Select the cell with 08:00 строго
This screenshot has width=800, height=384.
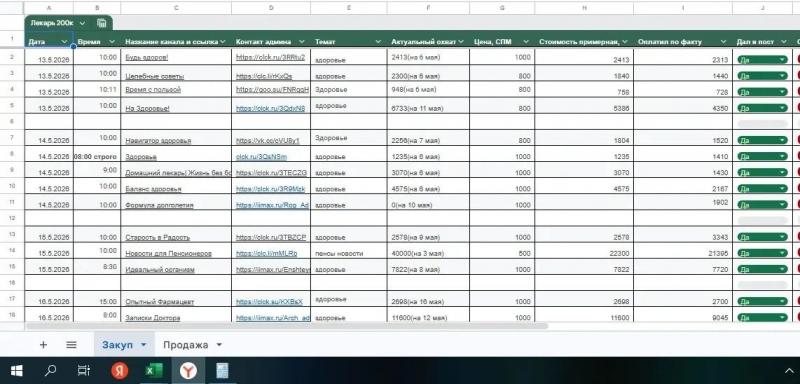pos(97,157)
